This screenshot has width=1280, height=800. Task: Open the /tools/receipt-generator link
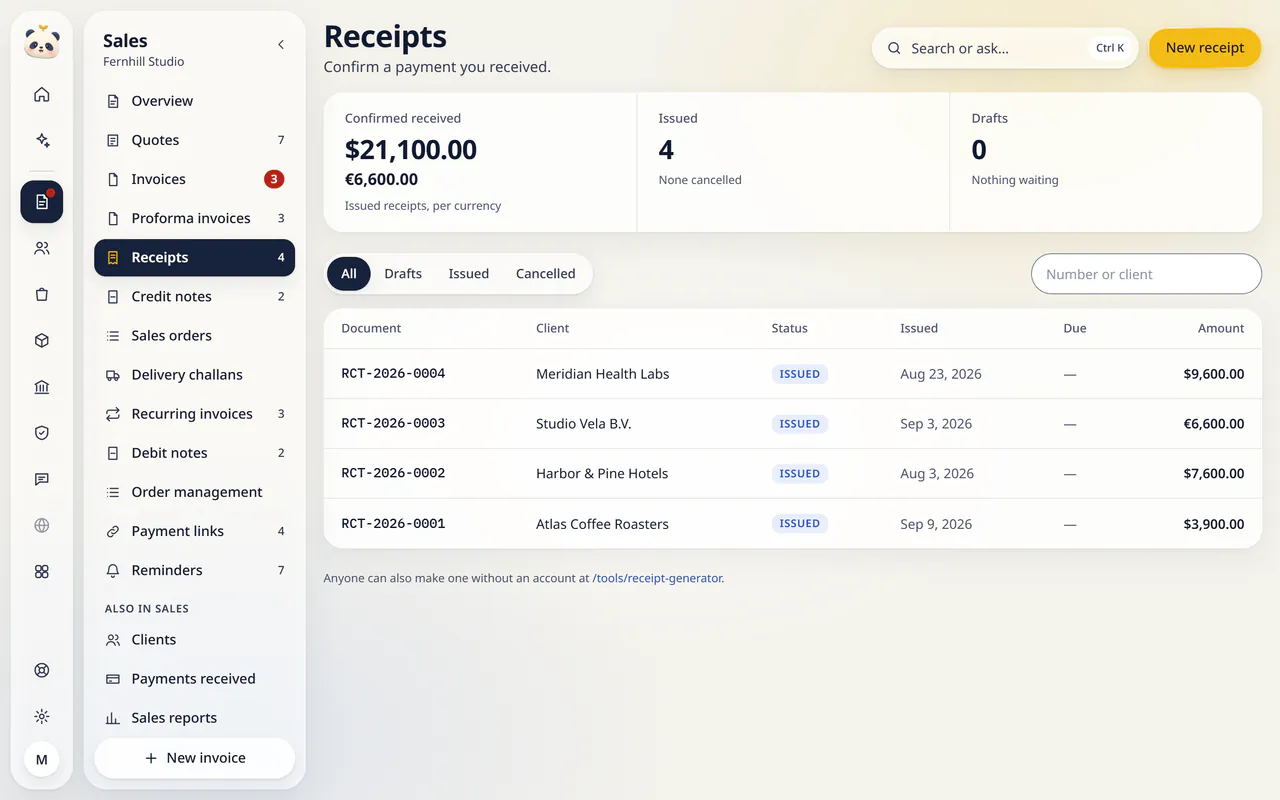[x=657, y=578]
